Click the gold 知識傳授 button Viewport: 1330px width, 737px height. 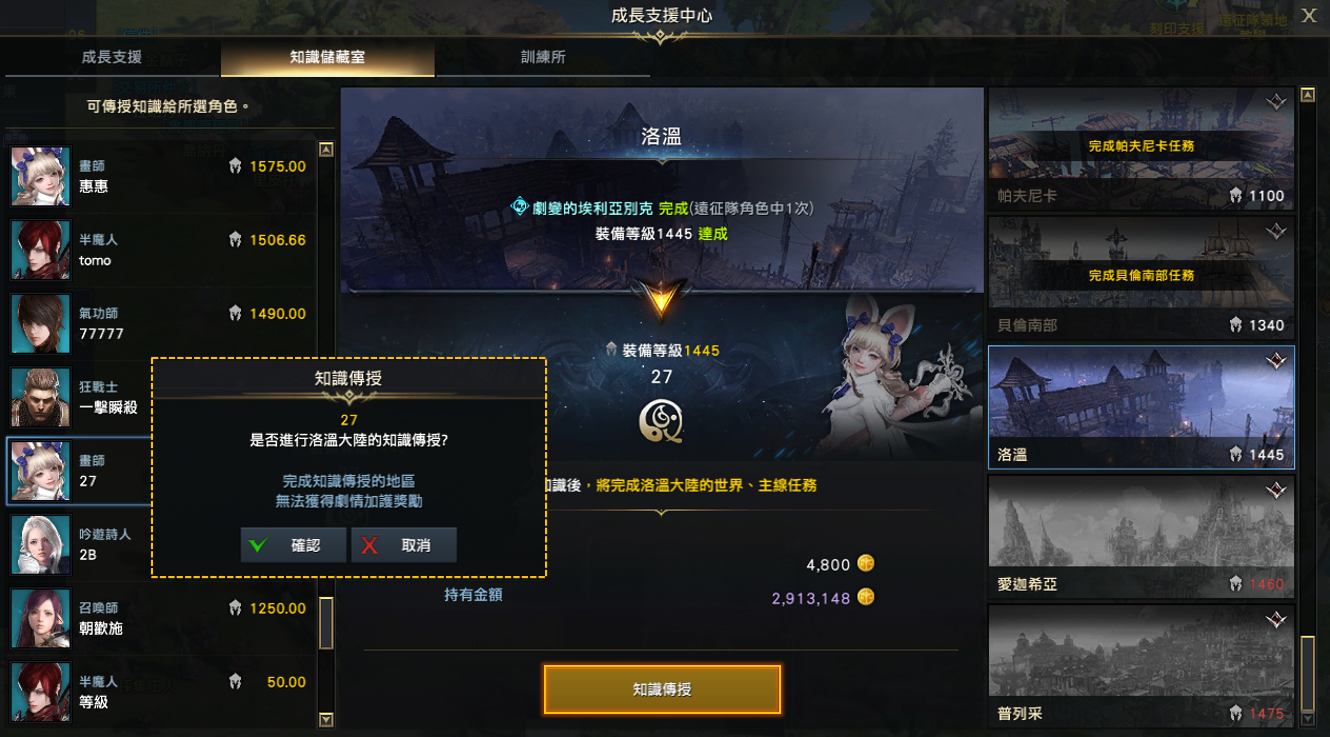(x=662, y=690)
